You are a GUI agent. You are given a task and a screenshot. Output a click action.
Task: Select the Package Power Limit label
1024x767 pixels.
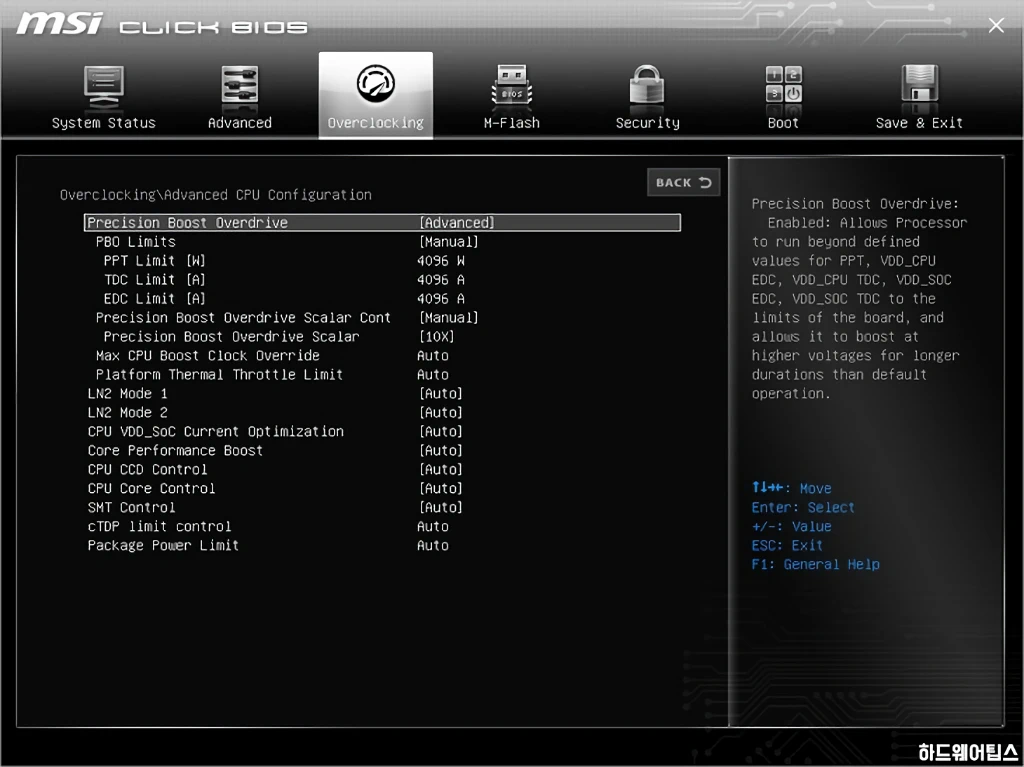click(163, 545)
